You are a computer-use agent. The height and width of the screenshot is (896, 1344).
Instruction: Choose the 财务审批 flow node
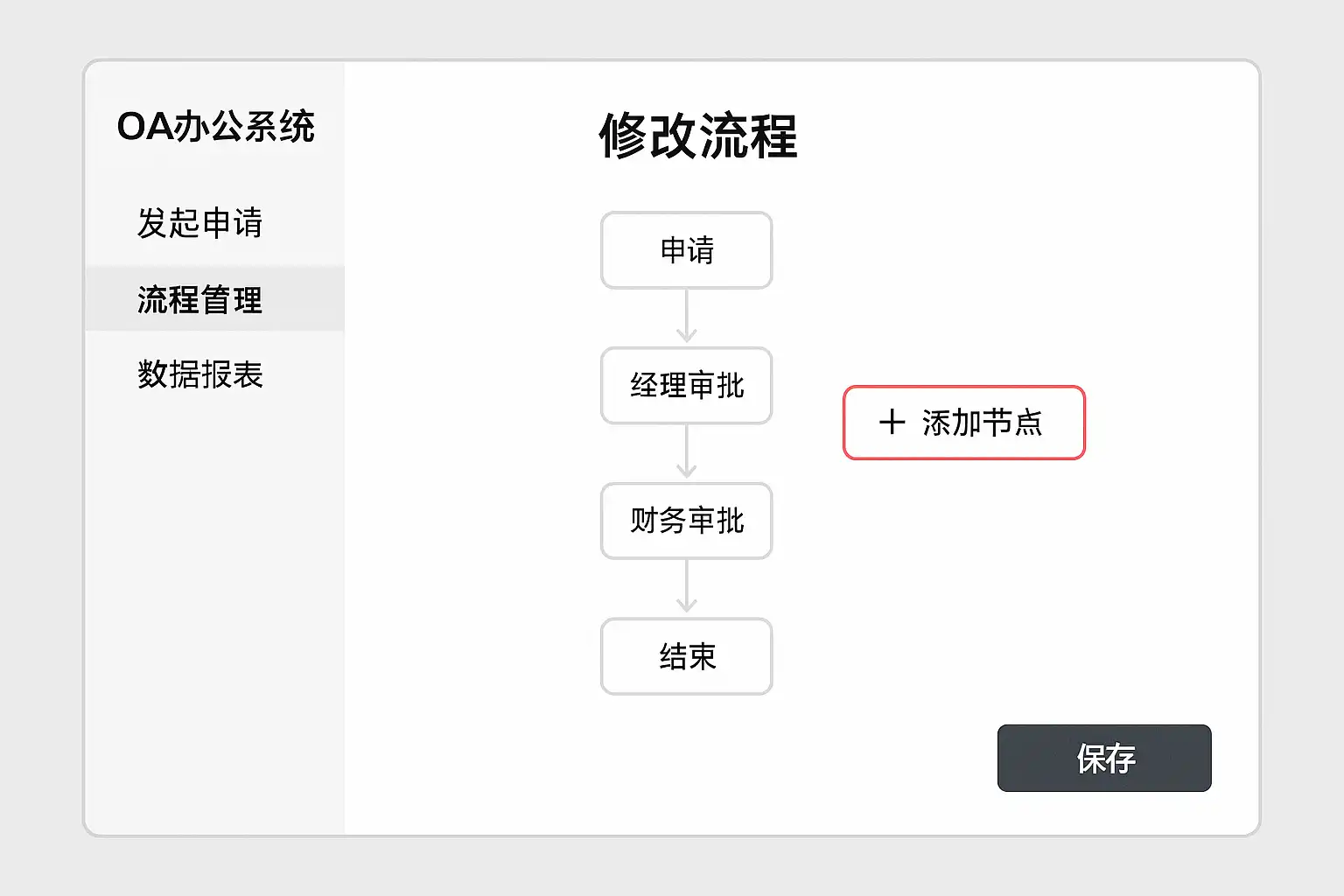click(687, 521)
